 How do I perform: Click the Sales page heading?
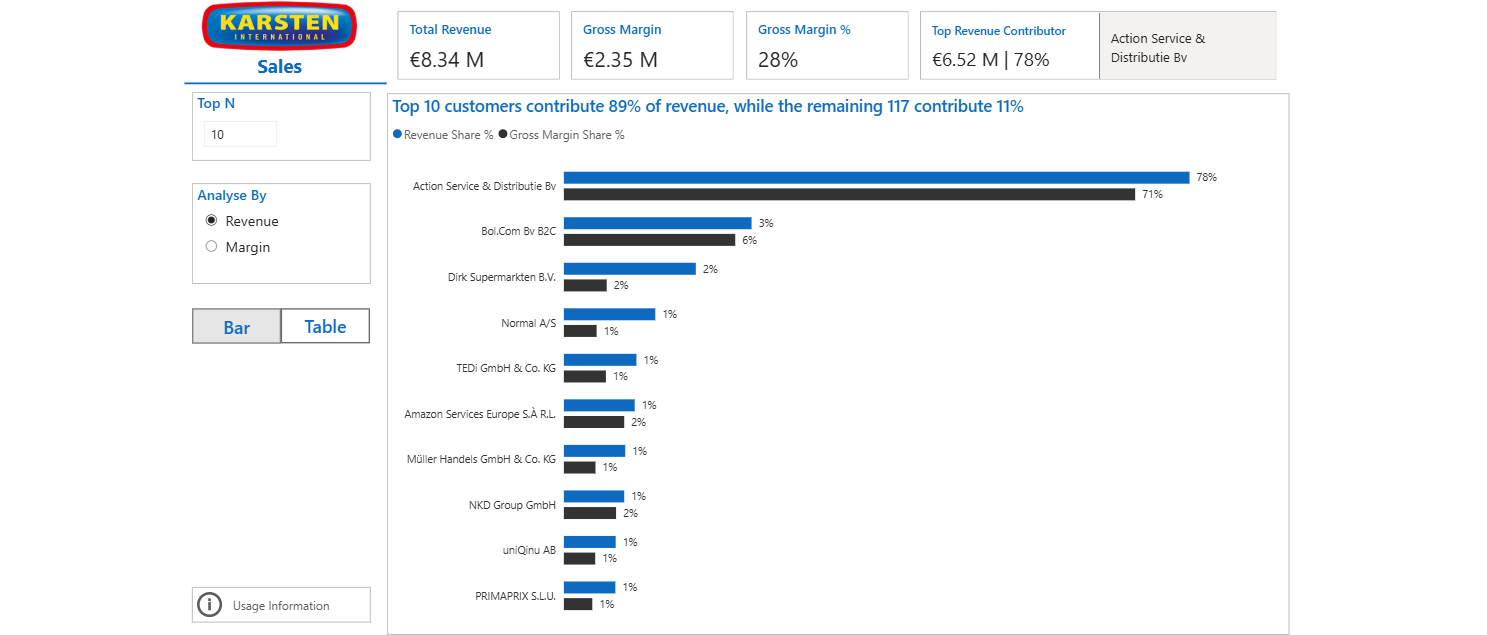(x=279, y=67)
